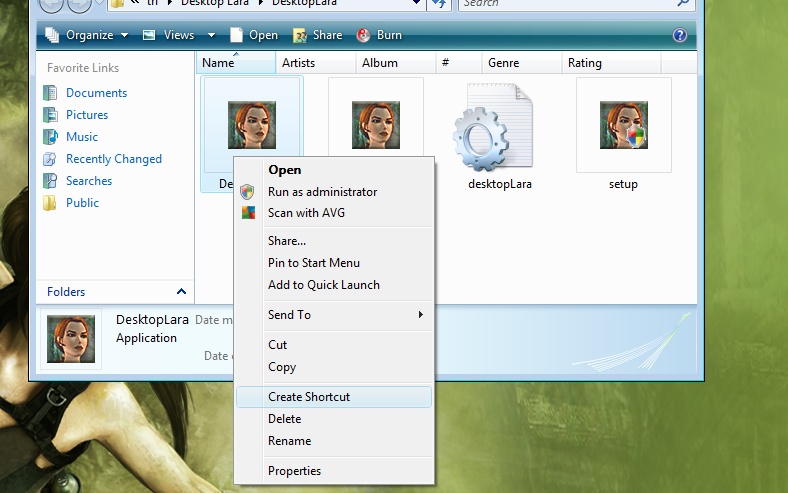Click the Music folder icon in Favorite Links
Image resolution: width=788 pixels, height=493 pixels.
tap(50, 137)
